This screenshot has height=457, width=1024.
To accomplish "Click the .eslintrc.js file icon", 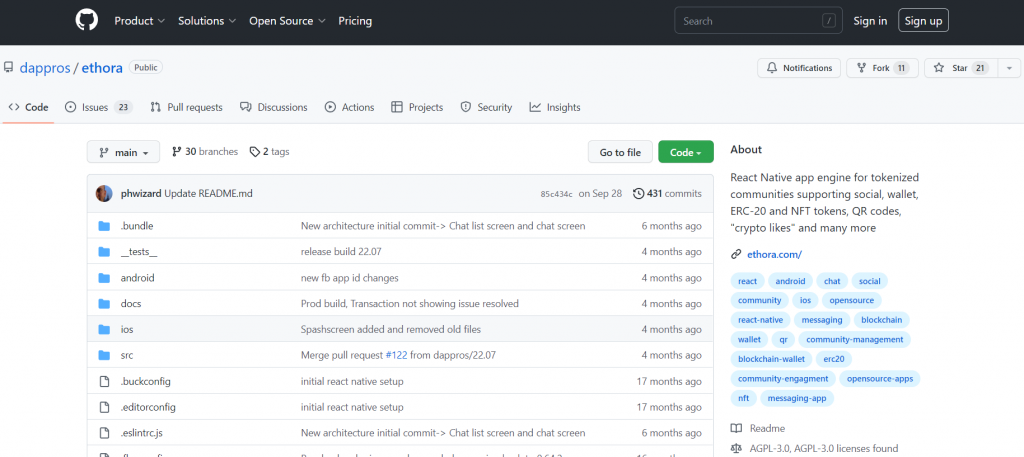I will pyautogui.click(x=104, y=433).
